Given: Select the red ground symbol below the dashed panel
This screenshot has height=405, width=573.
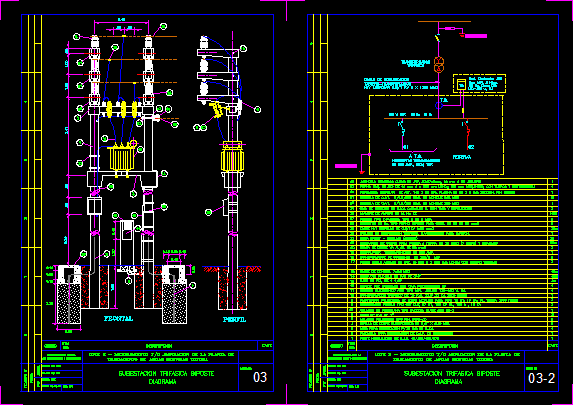Looking at the screenshot, I should click(362, 172).
